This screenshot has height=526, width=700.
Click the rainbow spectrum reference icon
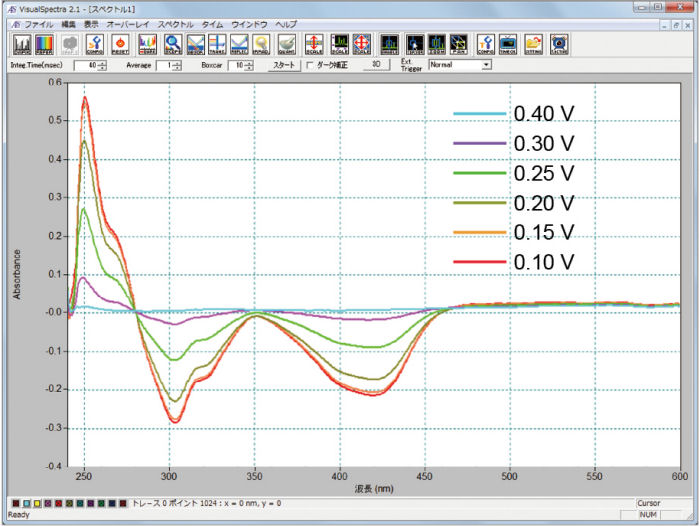tap(45, 43)
